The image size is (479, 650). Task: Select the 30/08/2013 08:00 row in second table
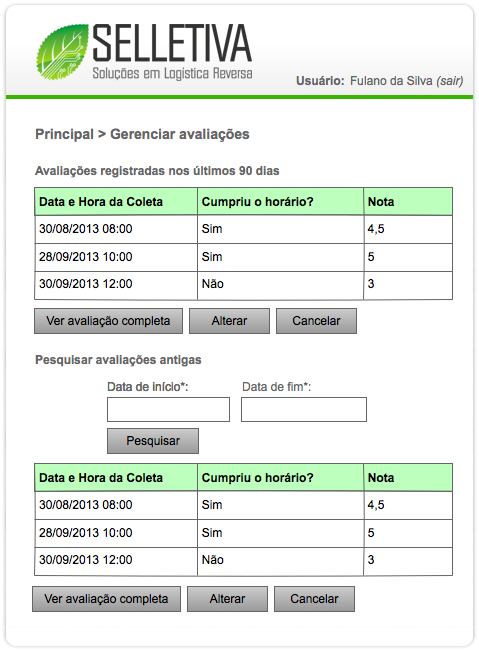point(243,505)
